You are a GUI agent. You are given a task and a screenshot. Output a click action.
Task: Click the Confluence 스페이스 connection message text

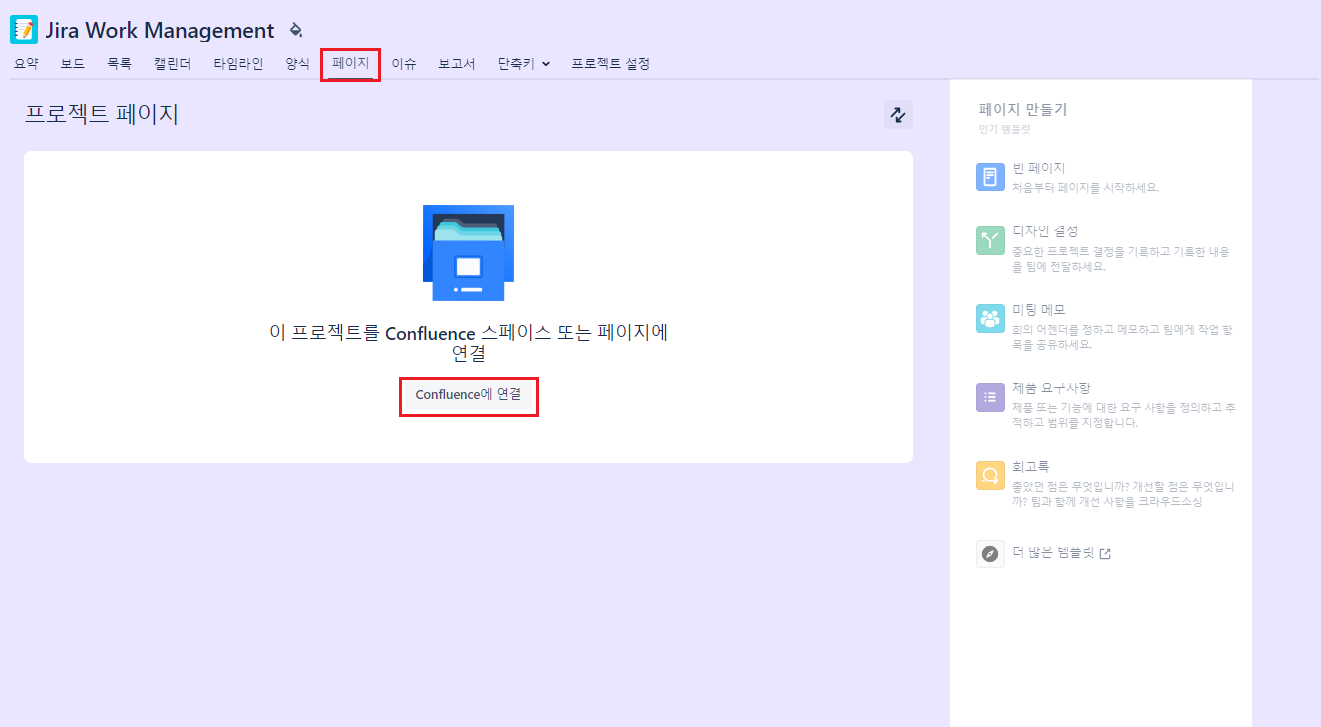coord(469,343)
